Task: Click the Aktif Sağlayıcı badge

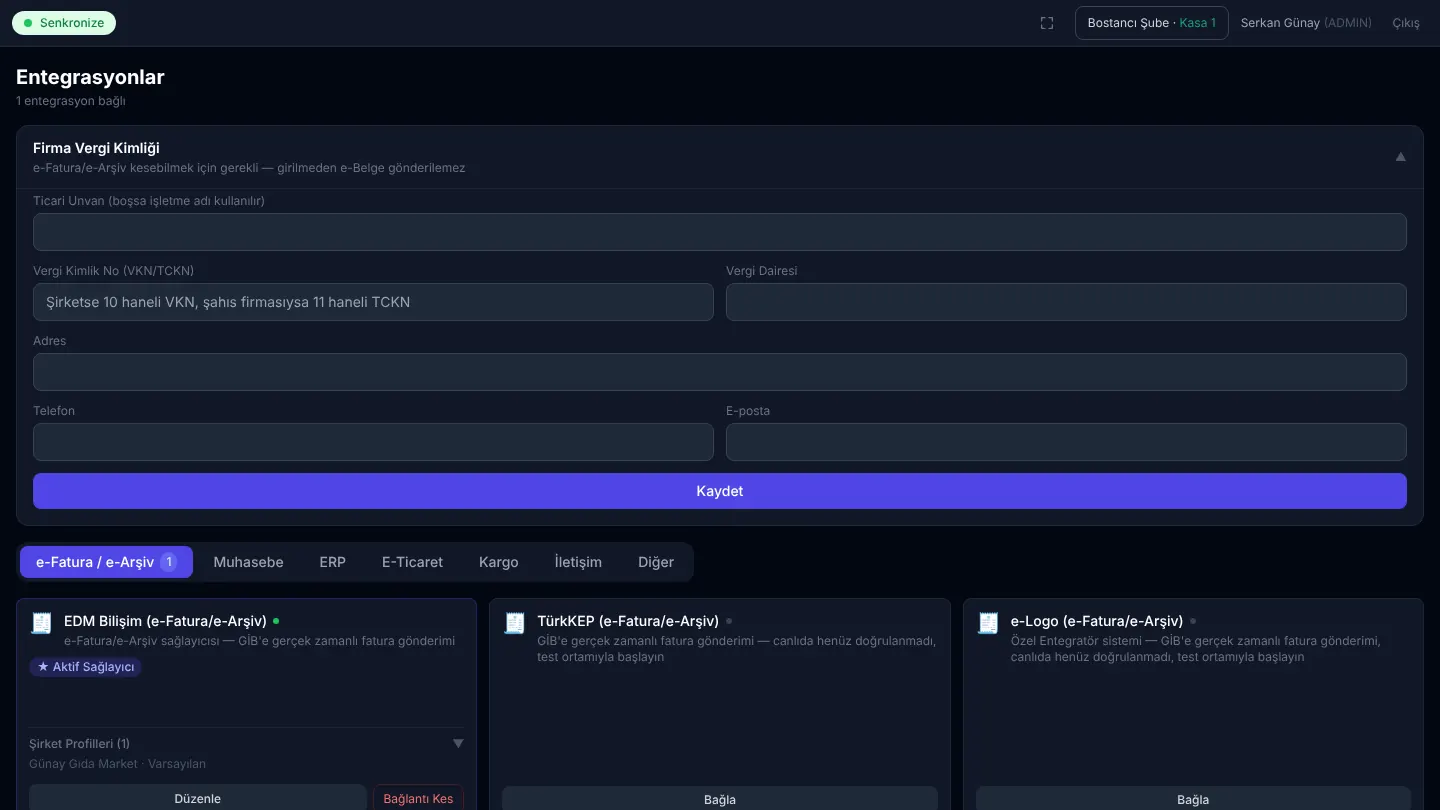Action: [86, 667]
